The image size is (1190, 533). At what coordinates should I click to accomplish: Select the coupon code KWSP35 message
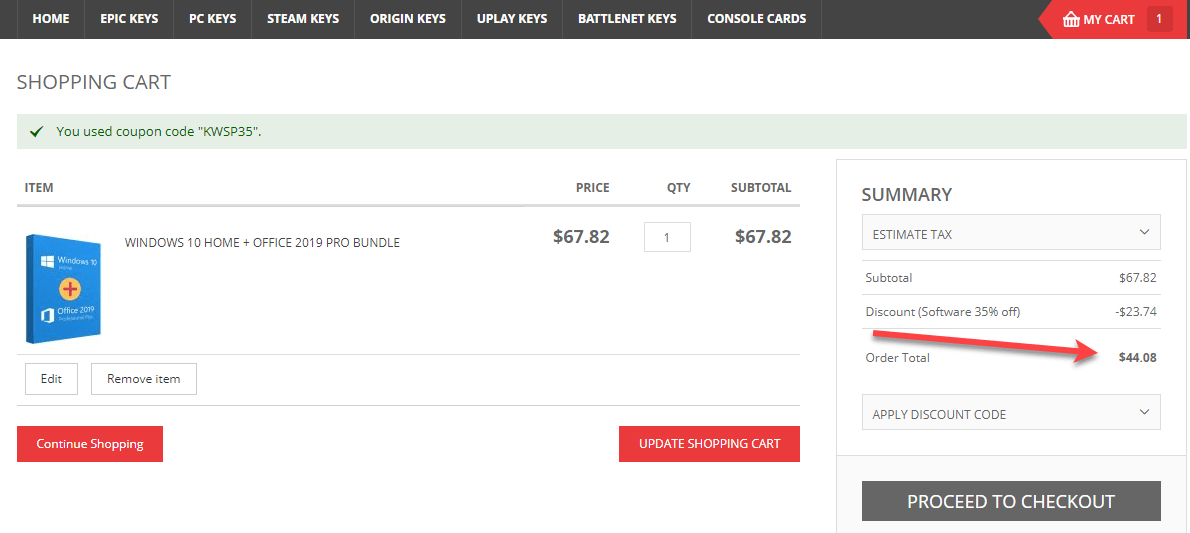tap(159, 132)
